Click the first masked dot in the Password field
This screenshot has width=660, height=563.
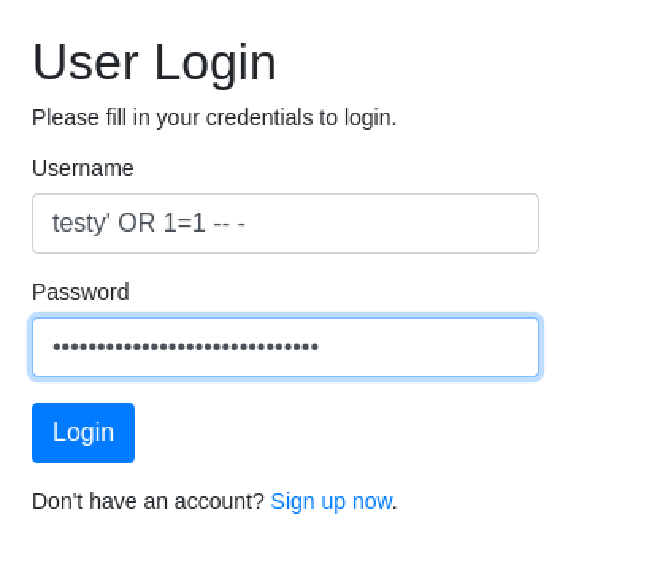point(56,347)
